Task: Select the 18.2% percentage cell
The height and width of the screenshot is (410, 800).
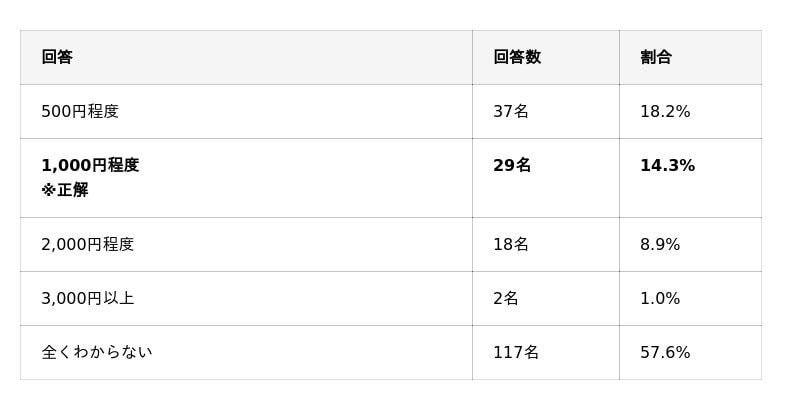Action: click(x=665, y=111)
